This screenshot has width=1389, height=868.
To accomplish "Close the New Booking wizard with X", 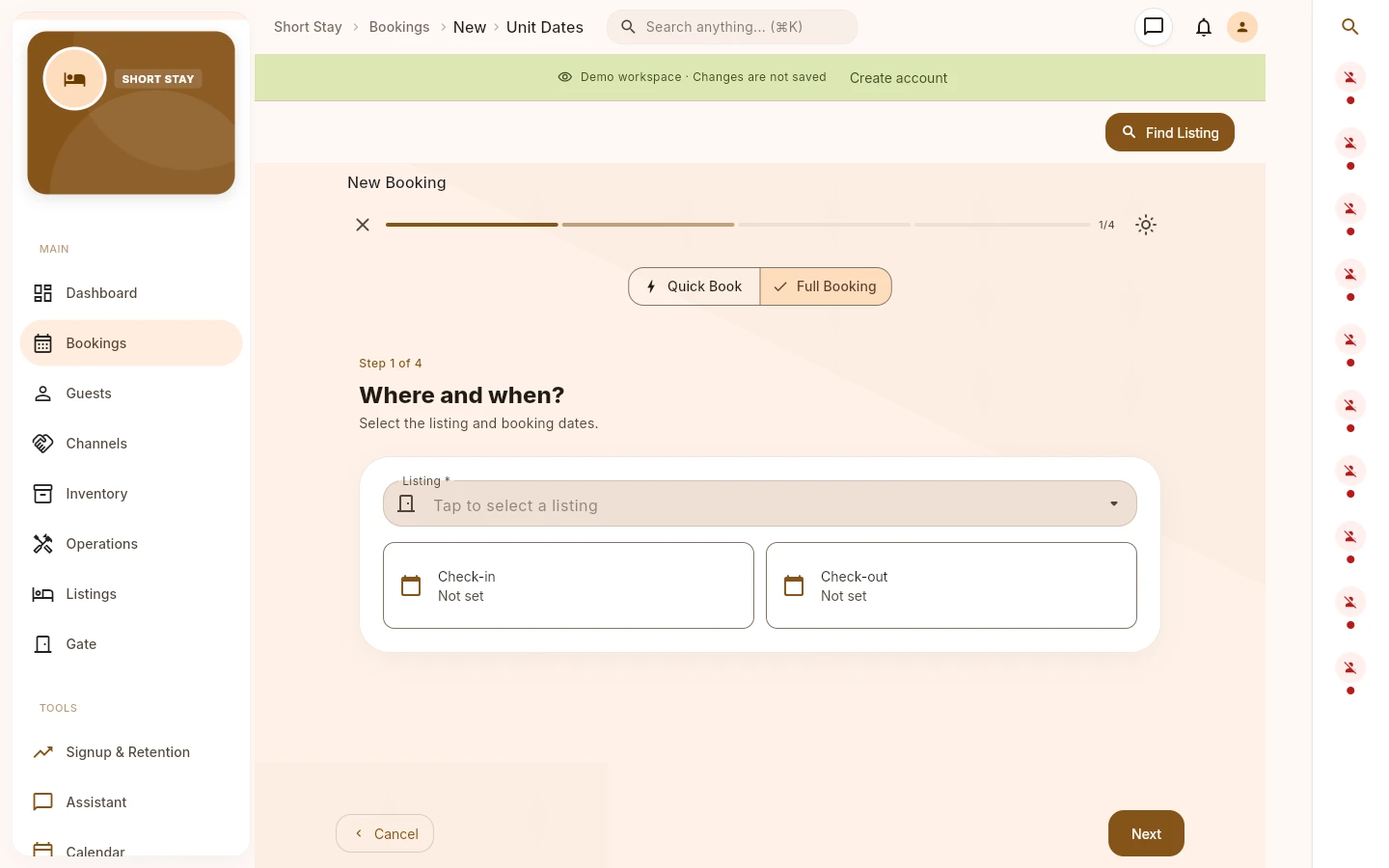I will (x=363, y=225).
